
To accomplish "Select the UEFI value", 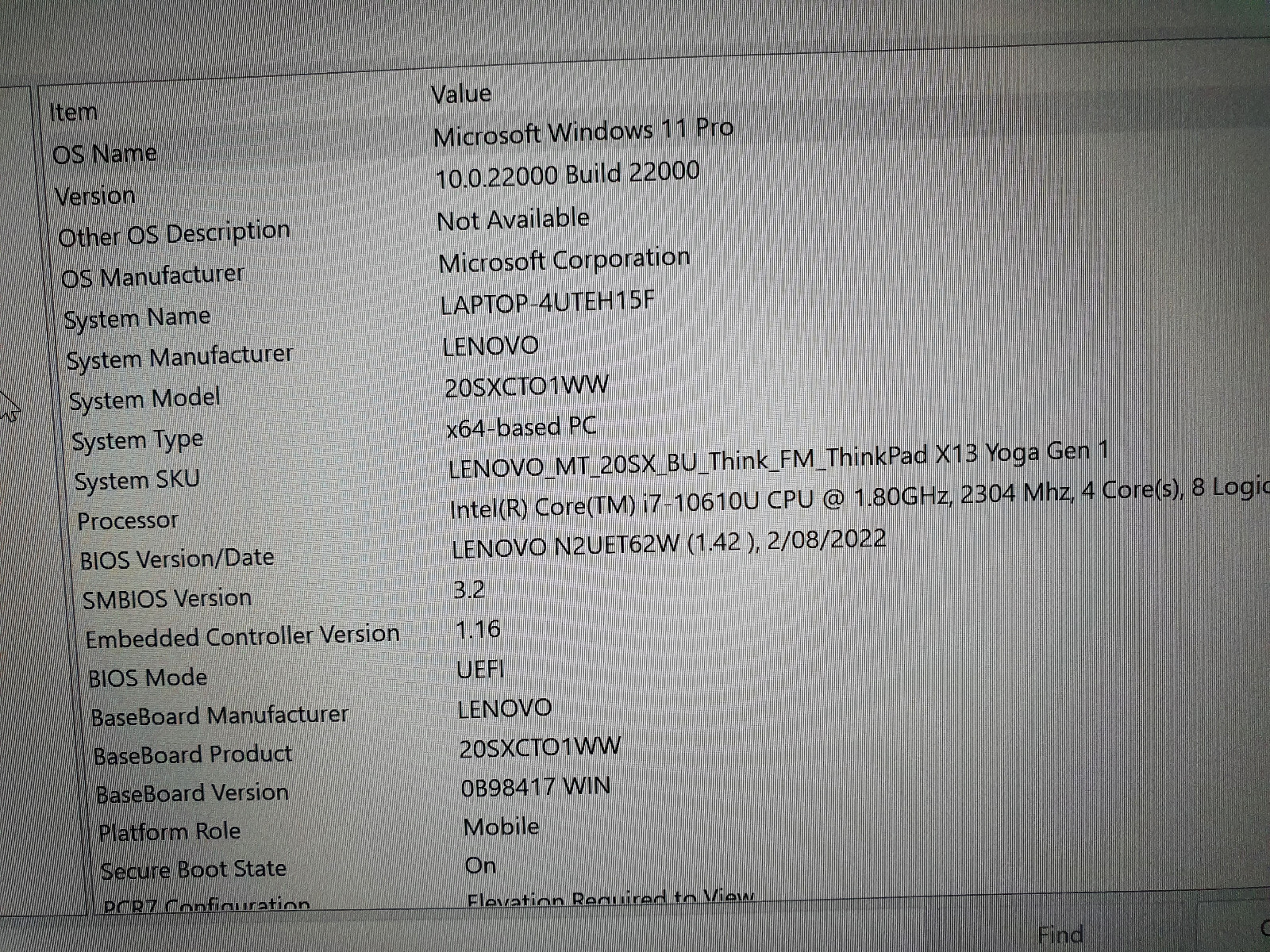I will point(481,670).
